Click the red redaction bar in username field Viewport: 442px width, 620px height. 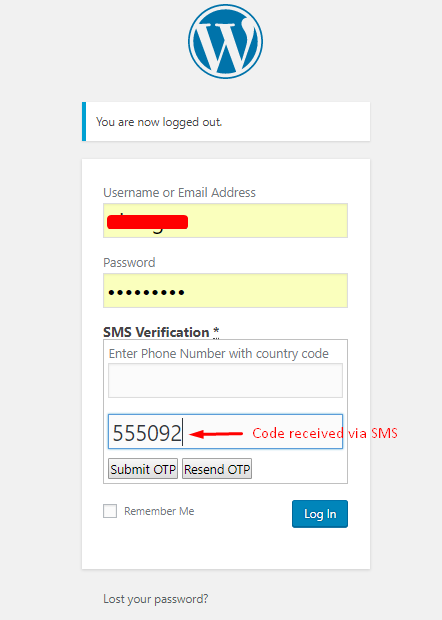click(x=147, y=222)
